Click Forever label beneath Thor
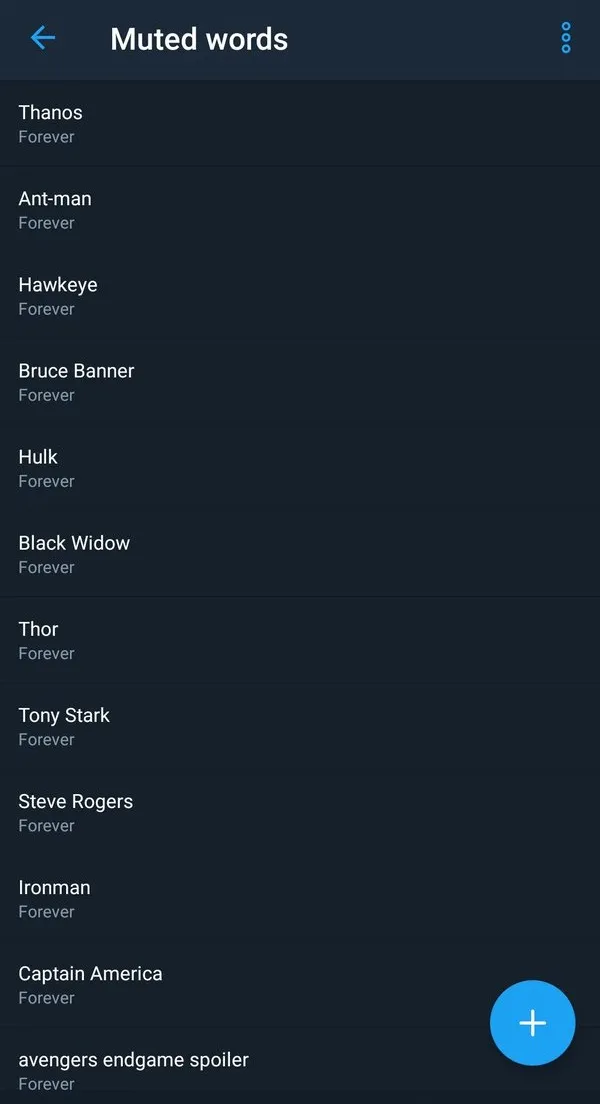Image resolution: width=600 pixels, height=1104 pixels. pos(47,653)
